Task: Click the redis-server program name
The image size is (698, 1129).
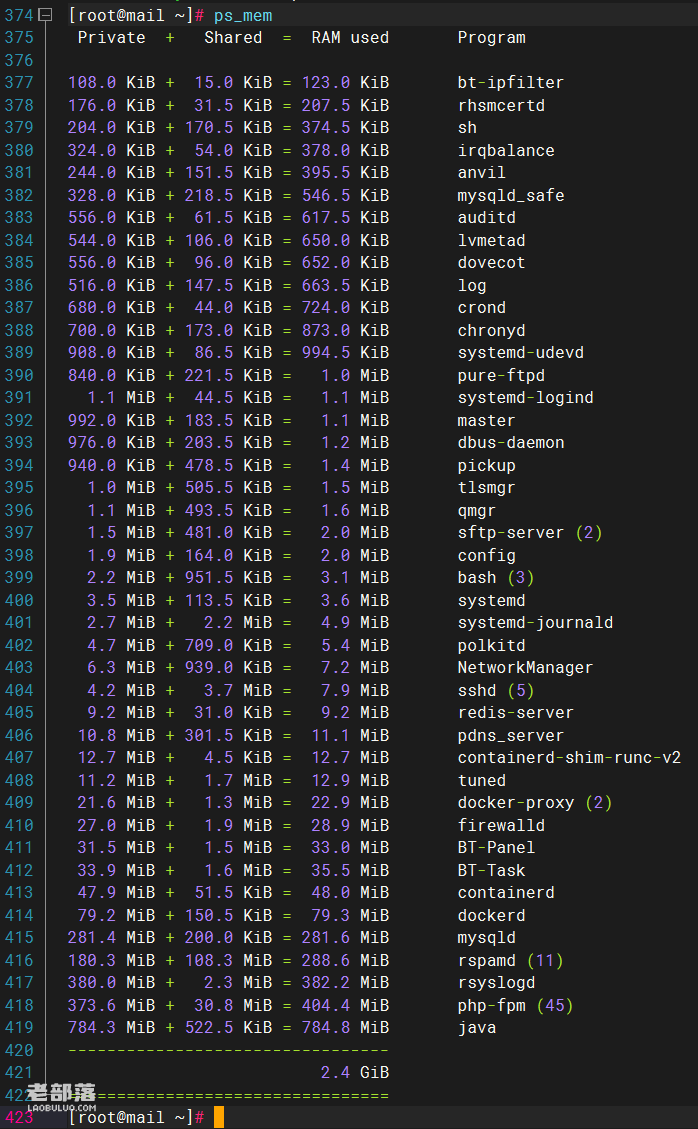Action: [x=516, y=712]
